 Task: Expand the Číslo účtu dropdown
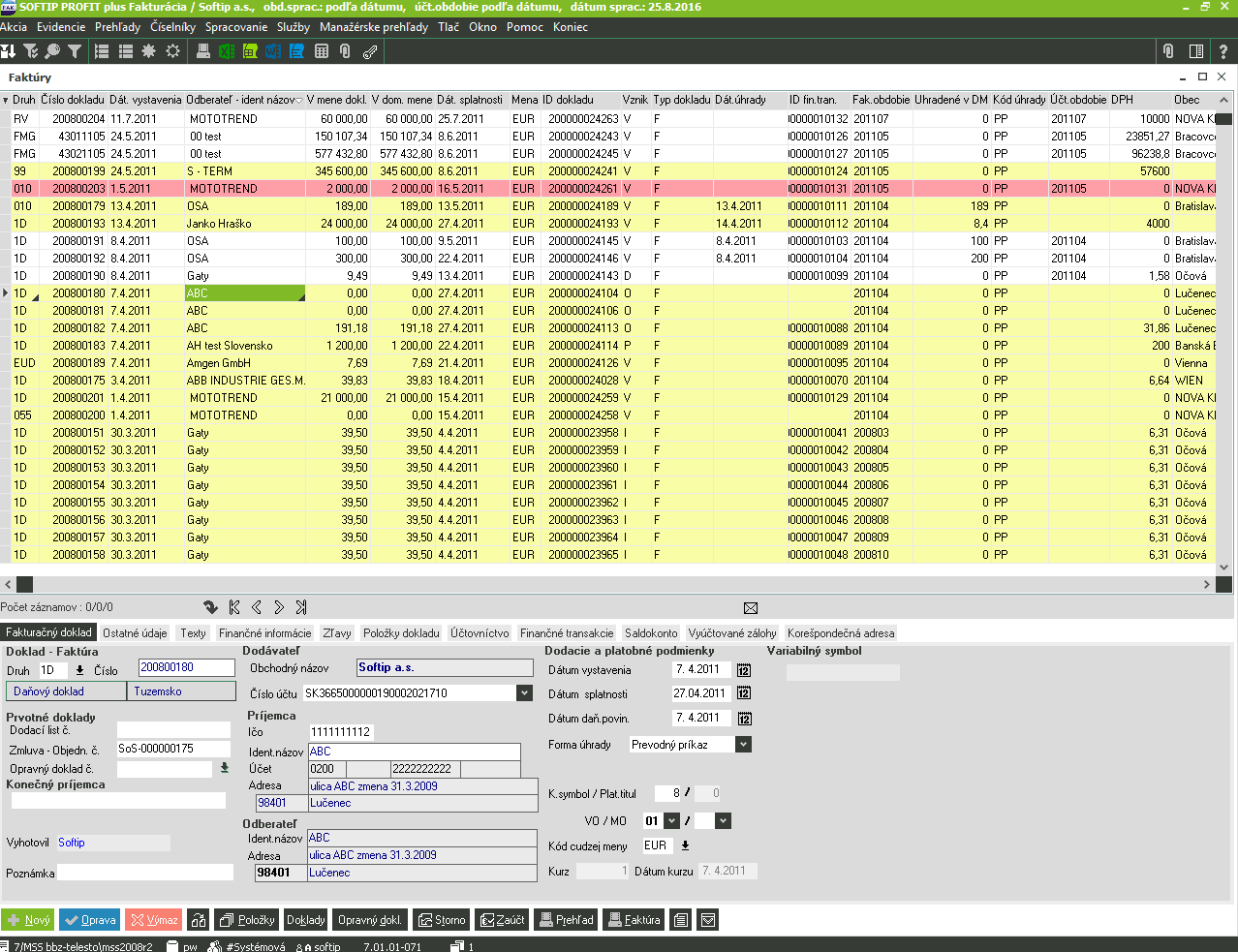[524, 693]
